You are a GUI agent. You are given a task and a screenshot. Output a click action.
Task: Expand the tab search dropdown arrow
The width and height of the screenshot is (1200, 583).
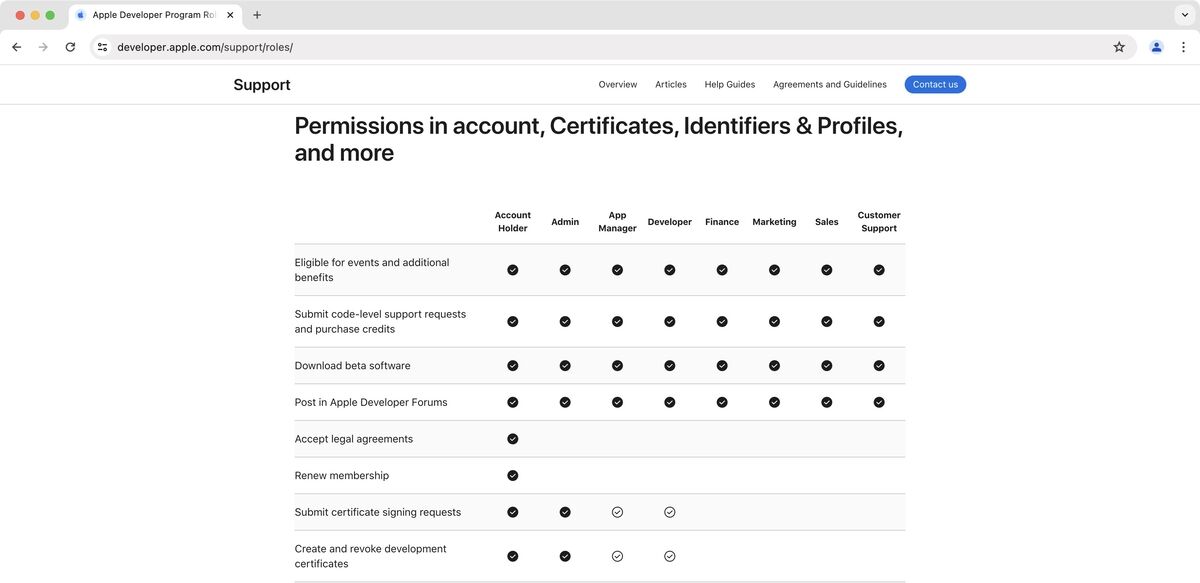tap(1185, 15)
